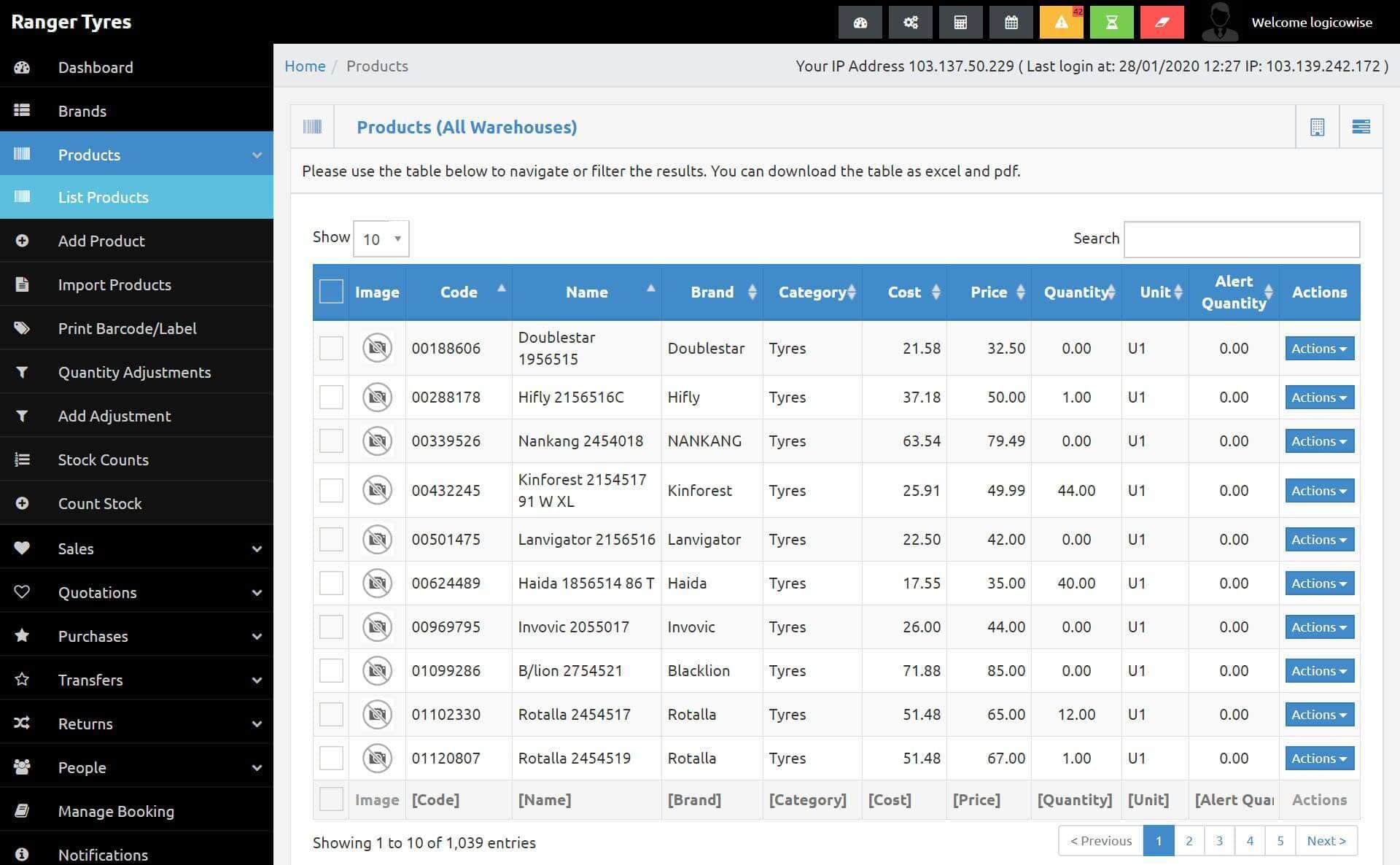
Task: Open Add Product in sidebar
Action: pos(101,241)
